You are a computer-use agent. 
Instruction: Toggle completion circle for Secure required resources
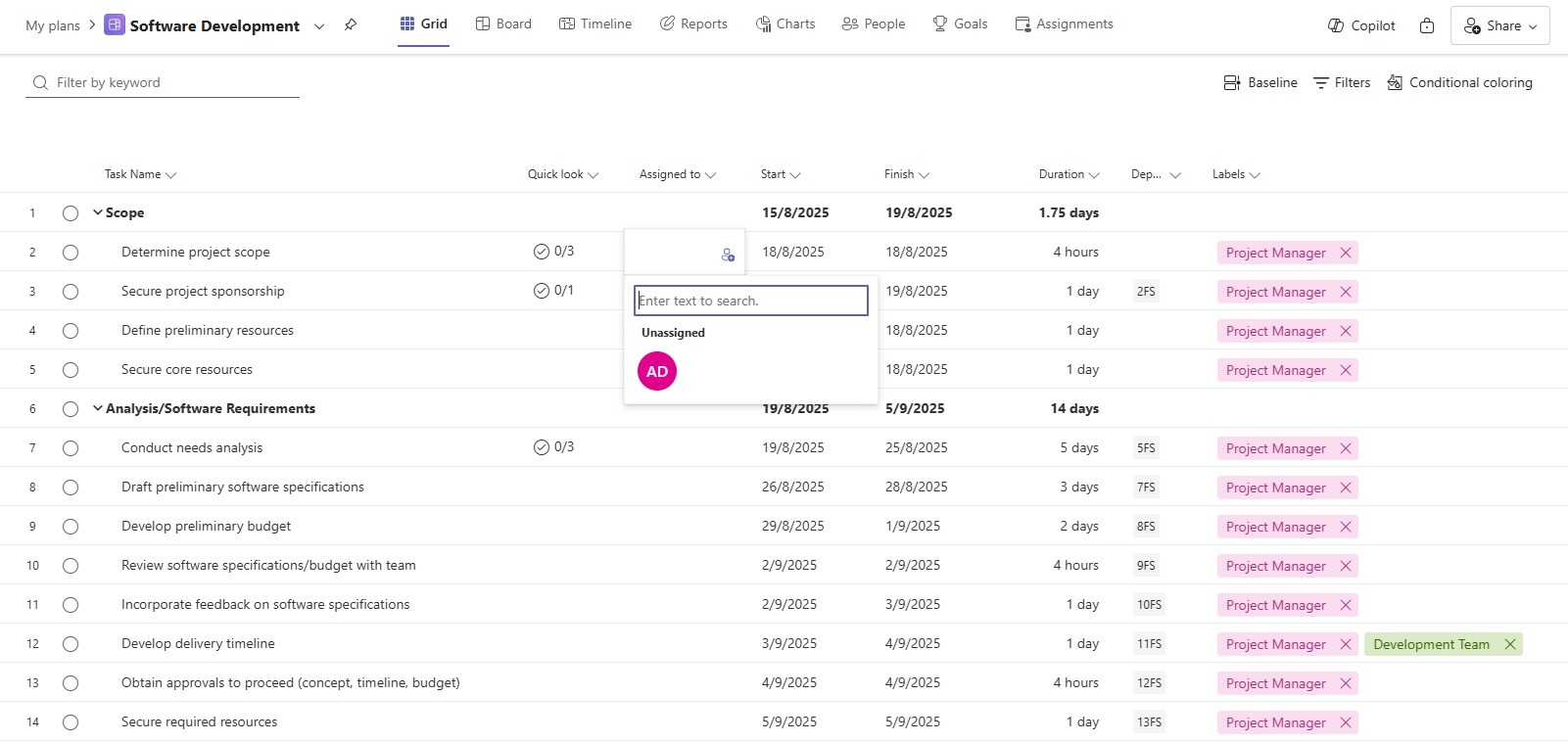tap(71, 722)
